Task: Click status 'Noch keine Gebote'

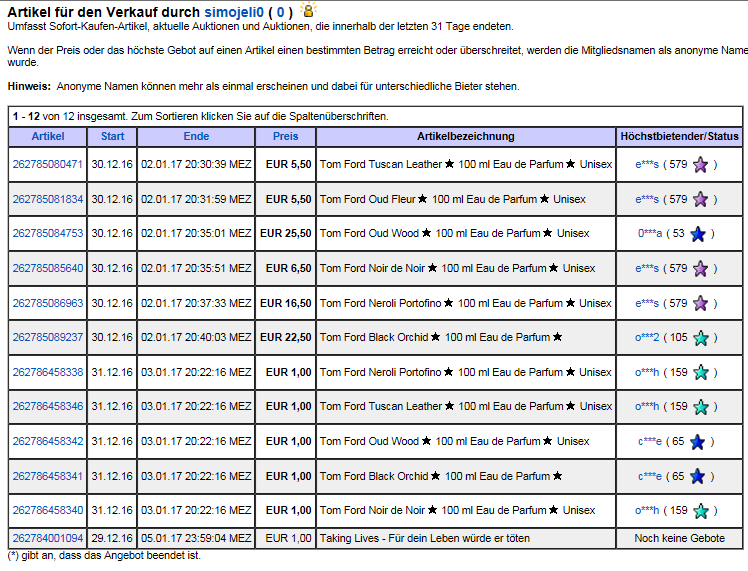Action: point(679,539)
